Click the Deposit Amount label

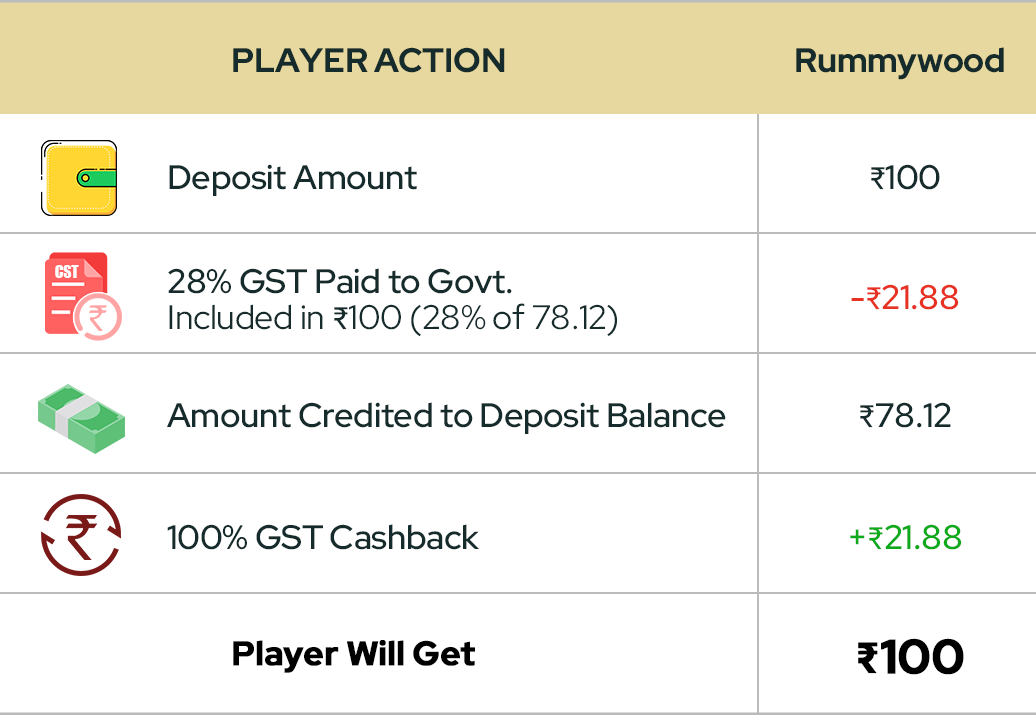pyautogui.click(x=292, y=178)
